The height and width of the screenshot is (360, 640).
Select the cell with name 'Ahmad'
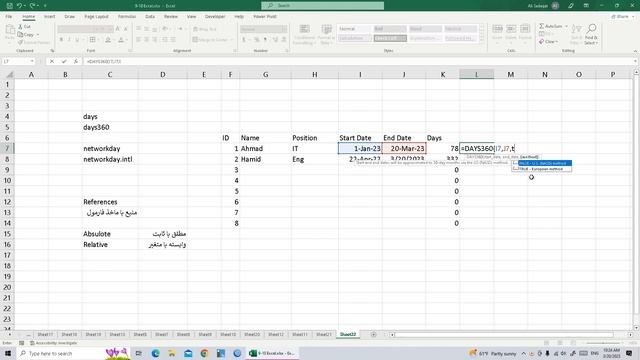point(265,149)
